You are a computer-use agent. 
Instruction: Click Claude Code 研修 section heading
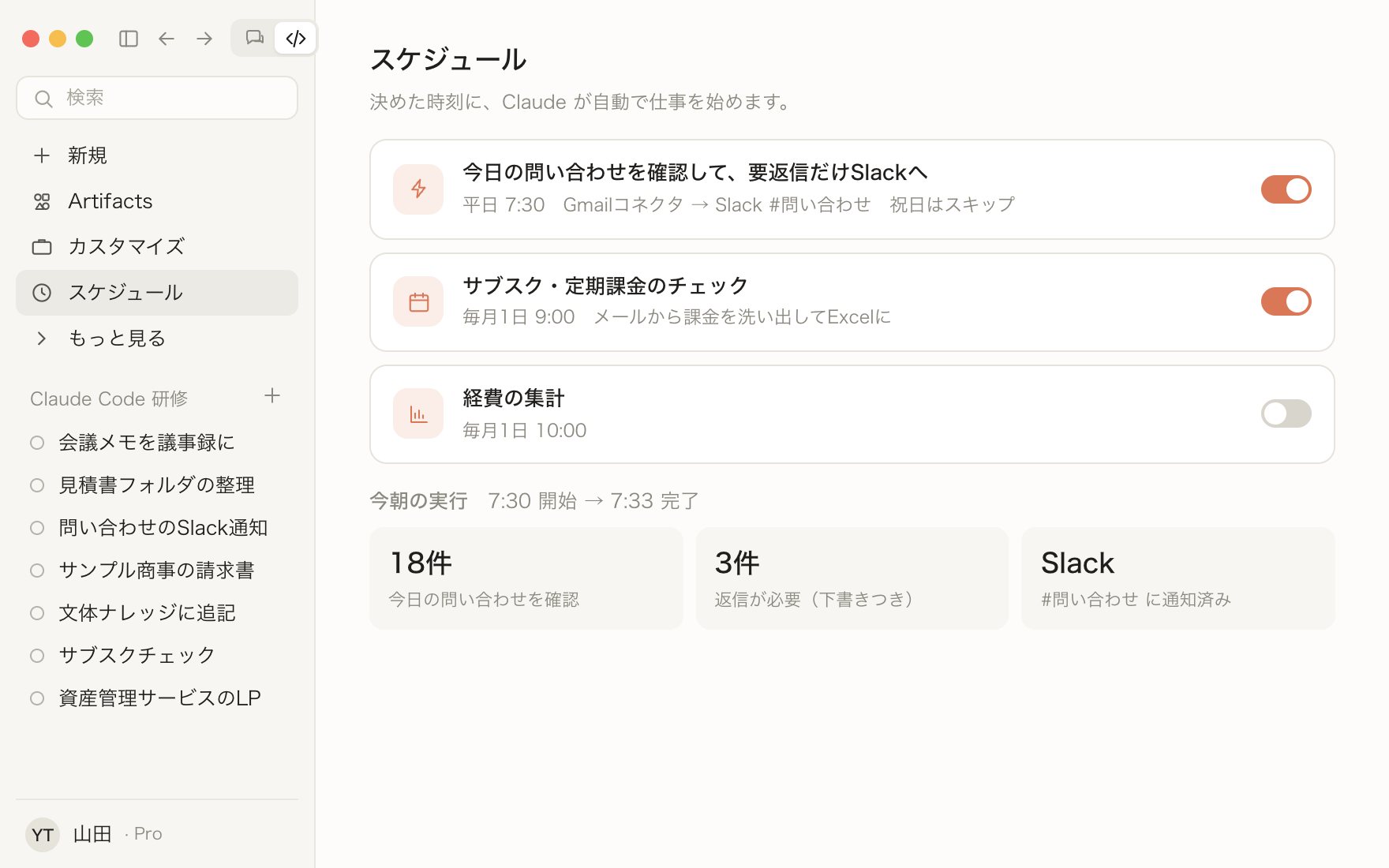coord(109,399)
